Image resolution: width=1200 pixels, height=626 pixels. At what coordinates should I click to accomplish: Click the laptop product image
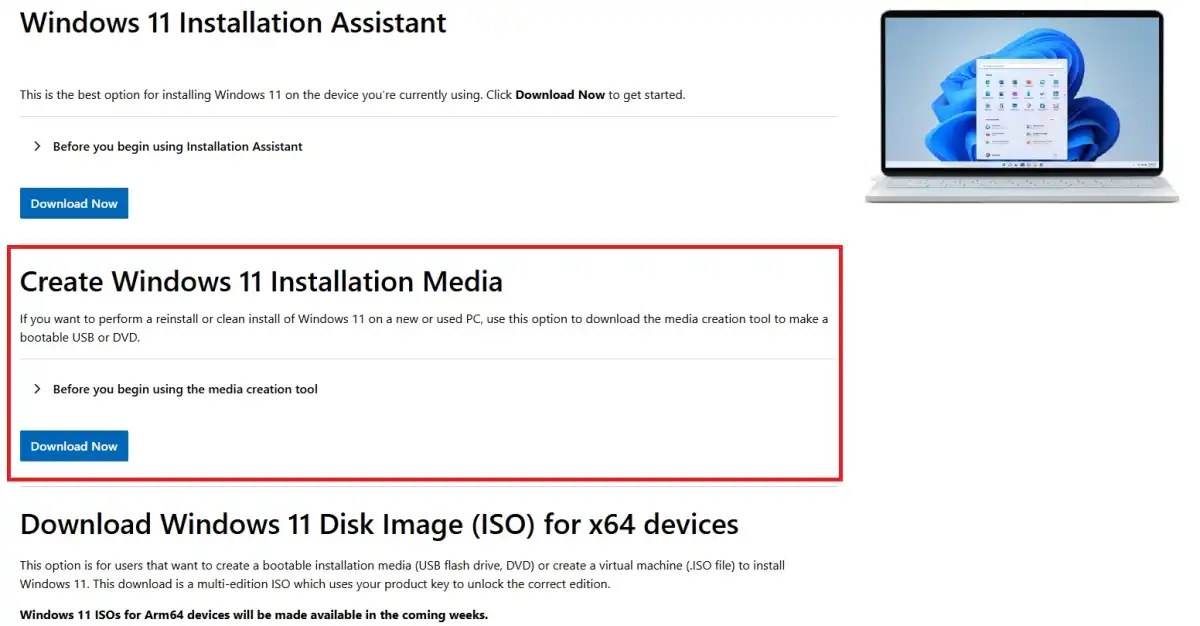click(x=1023, y=105)
